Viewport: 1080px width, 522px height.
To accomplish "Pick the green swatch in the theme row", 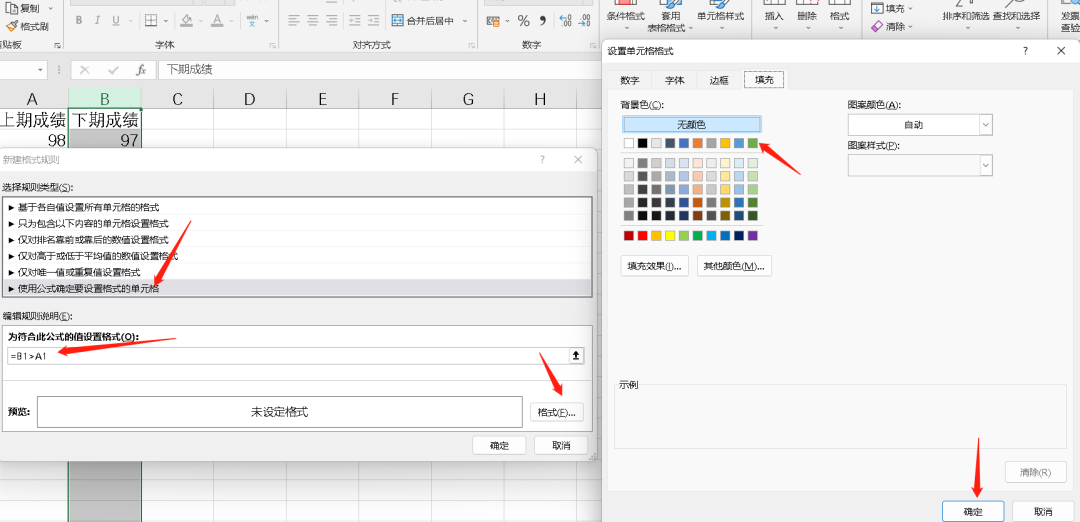I will click(x=752, y=143).
